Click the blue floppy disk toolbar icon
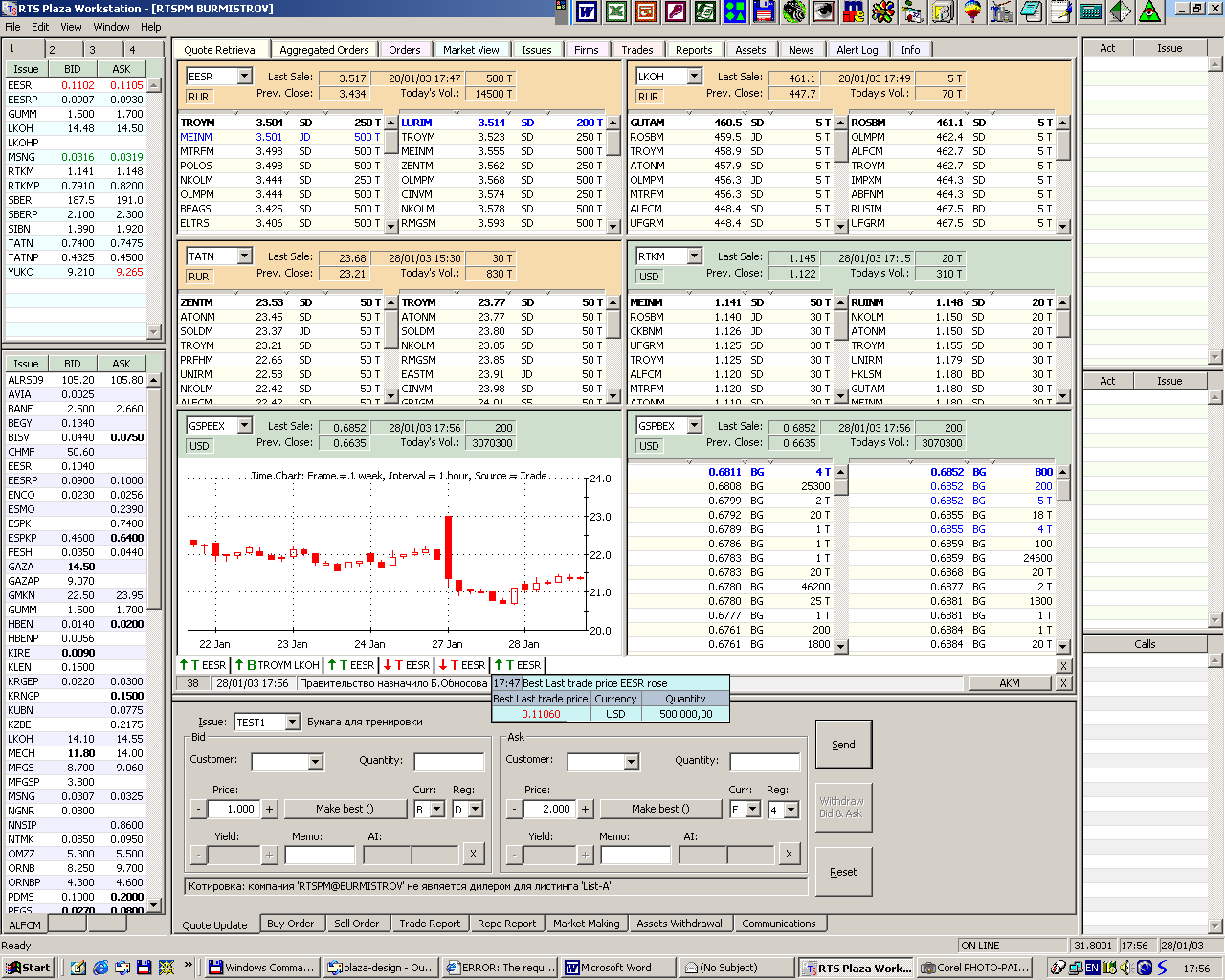 tap(764, 11)
